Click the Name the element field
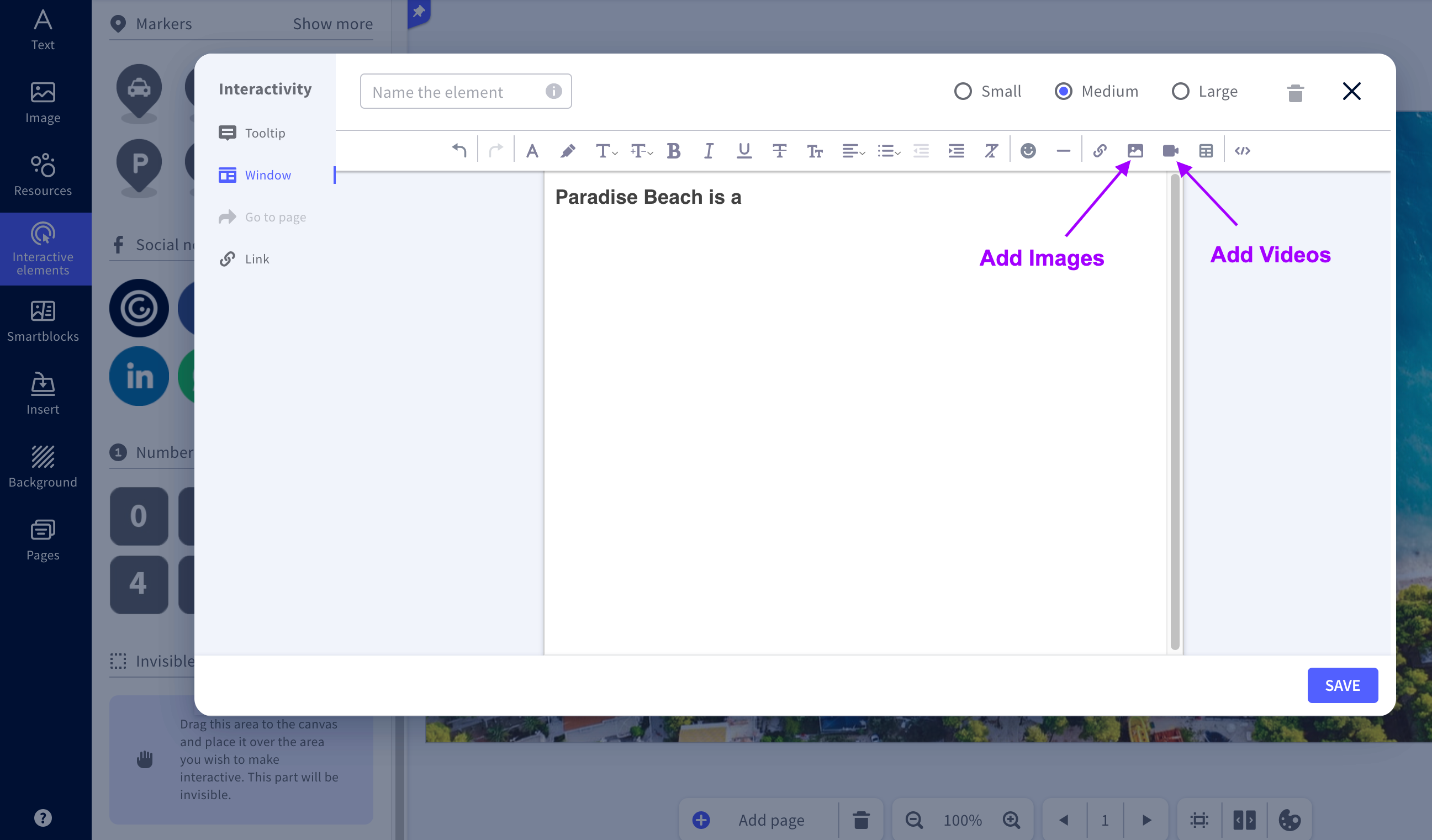Screen dimensions: 1432x840 [x=455, y=92]
